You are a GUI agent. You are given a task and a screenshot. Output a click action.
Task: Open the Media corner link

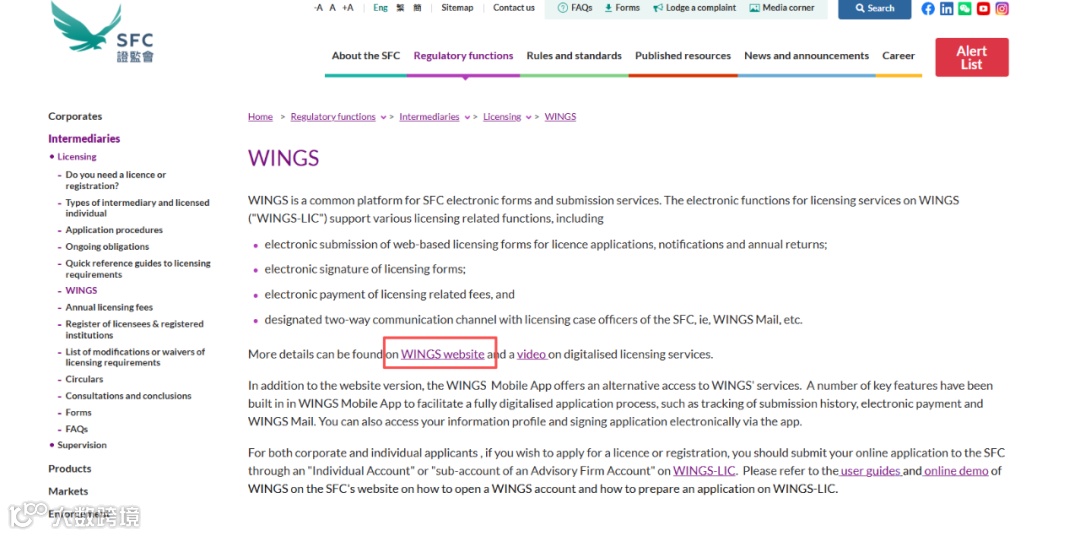pyautogui.click(x=782, y=8)
